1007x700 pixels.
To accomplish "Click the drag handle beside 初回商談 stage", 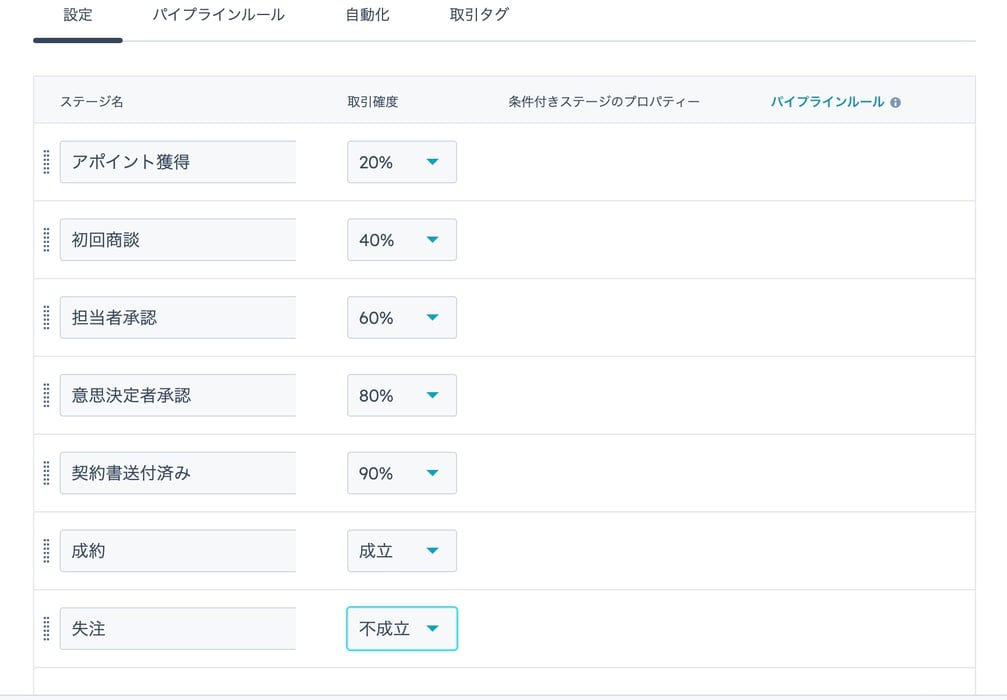I will click(45, 240).
